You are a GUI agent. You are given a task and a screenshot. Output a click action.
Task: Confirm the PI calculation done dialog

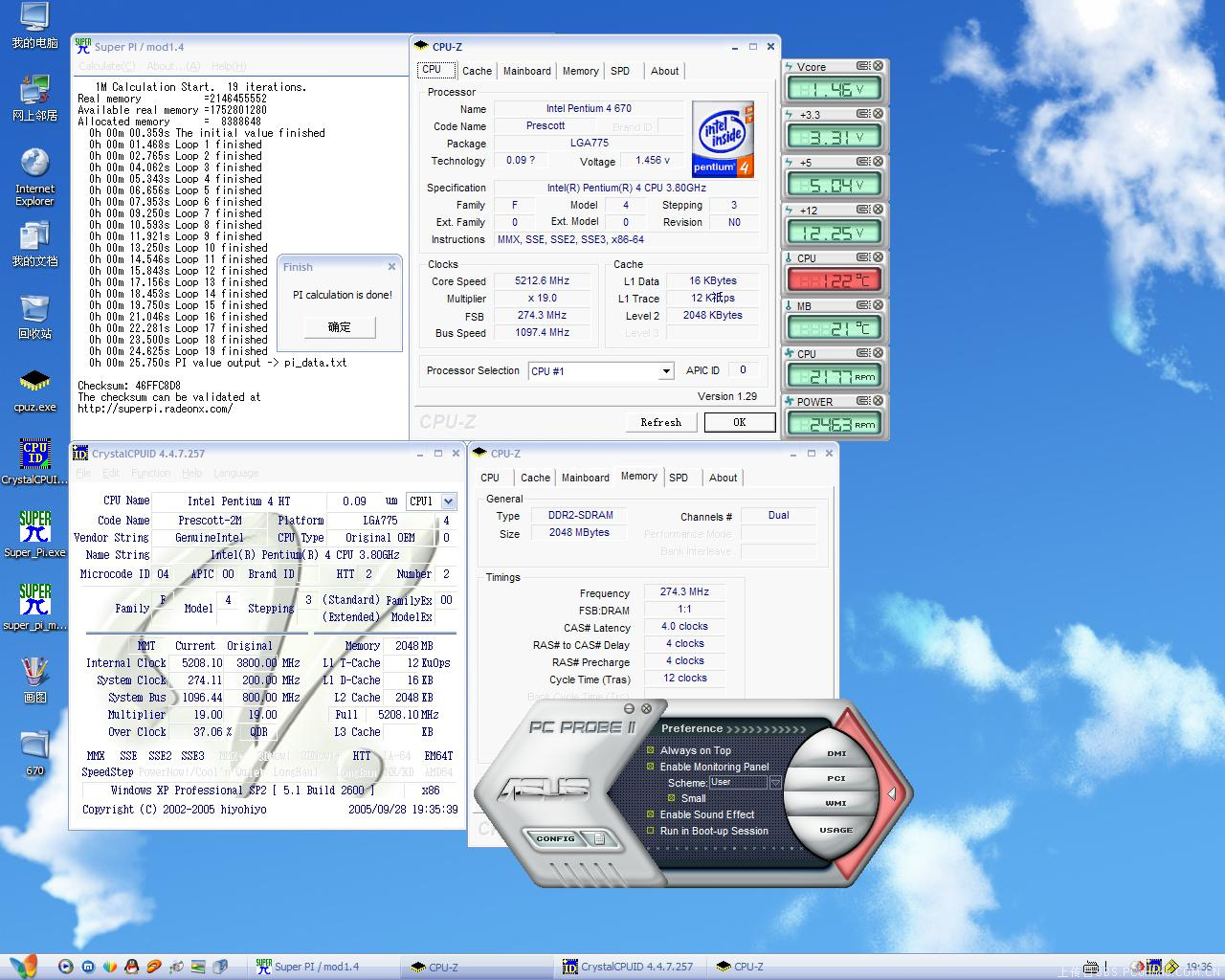pos(340,327)
